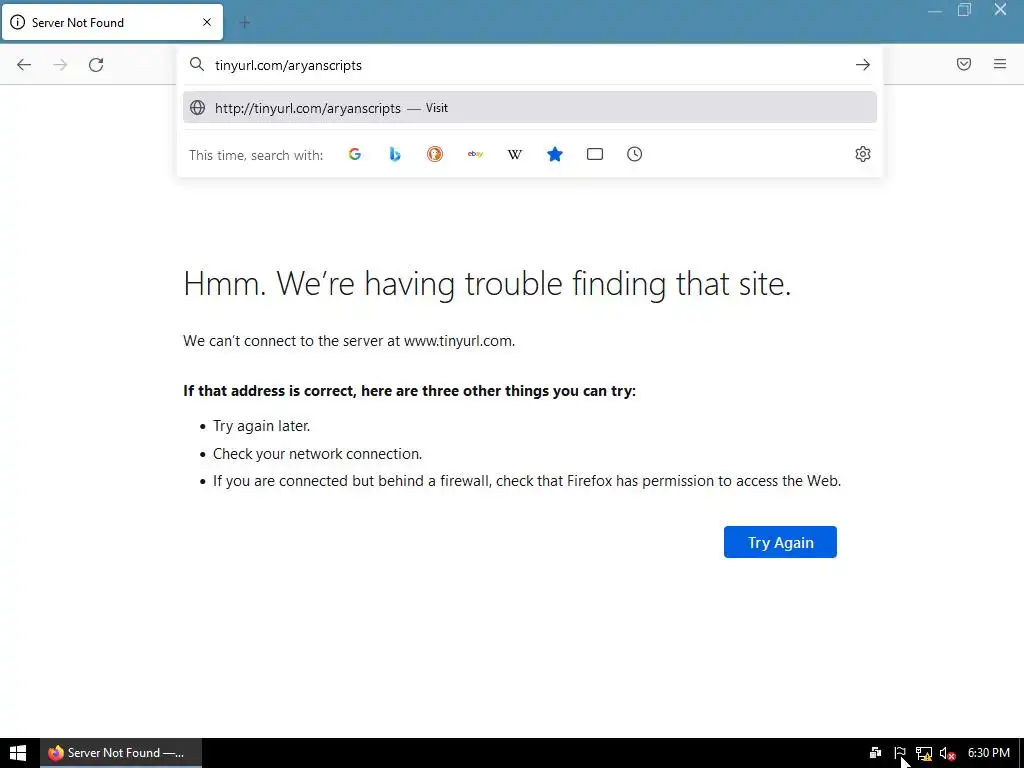
Task: Search history via clock icon
Action: click(x=634, y=154)
